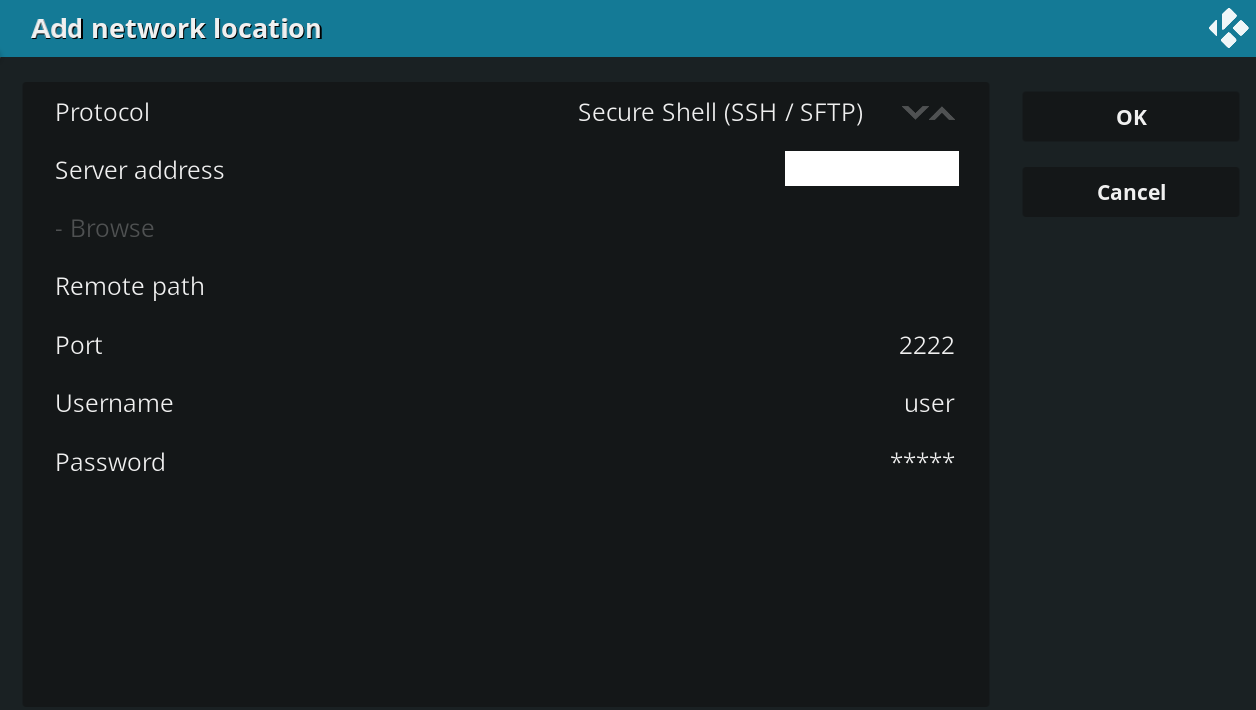Viewport: 1256px width, 710px height.
Task: Click the white server address entry box
Action: click(x=871, y=168)
